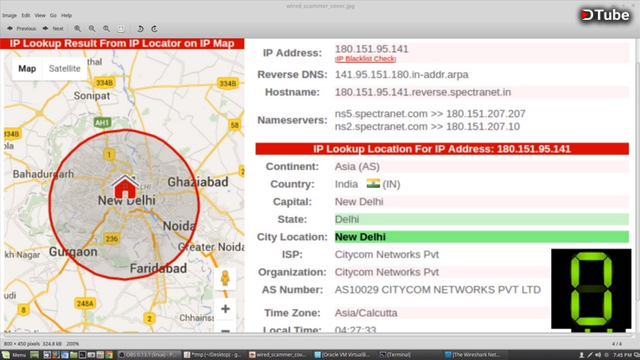
Task: Click the IP Blacklist Check link
Action: tap(365, 59)
